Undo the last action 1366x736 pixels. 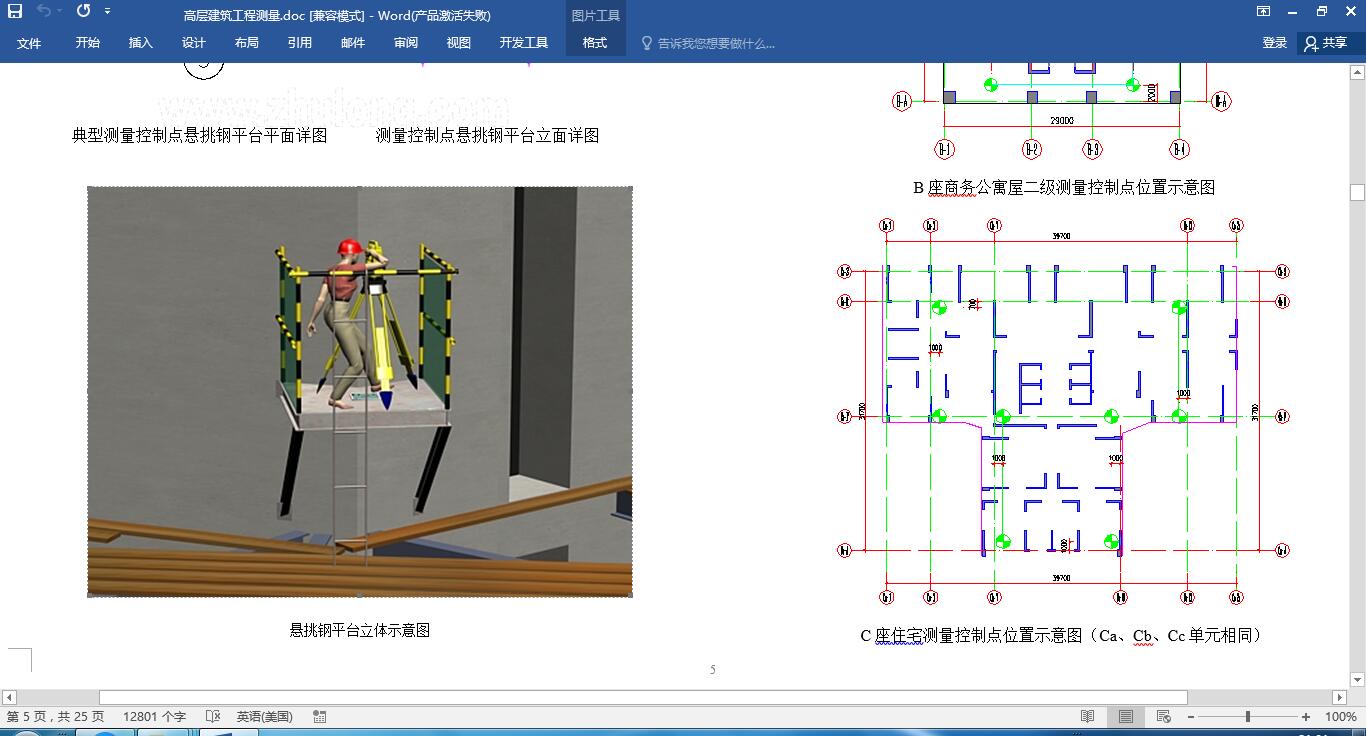click(x=44, y=12)
